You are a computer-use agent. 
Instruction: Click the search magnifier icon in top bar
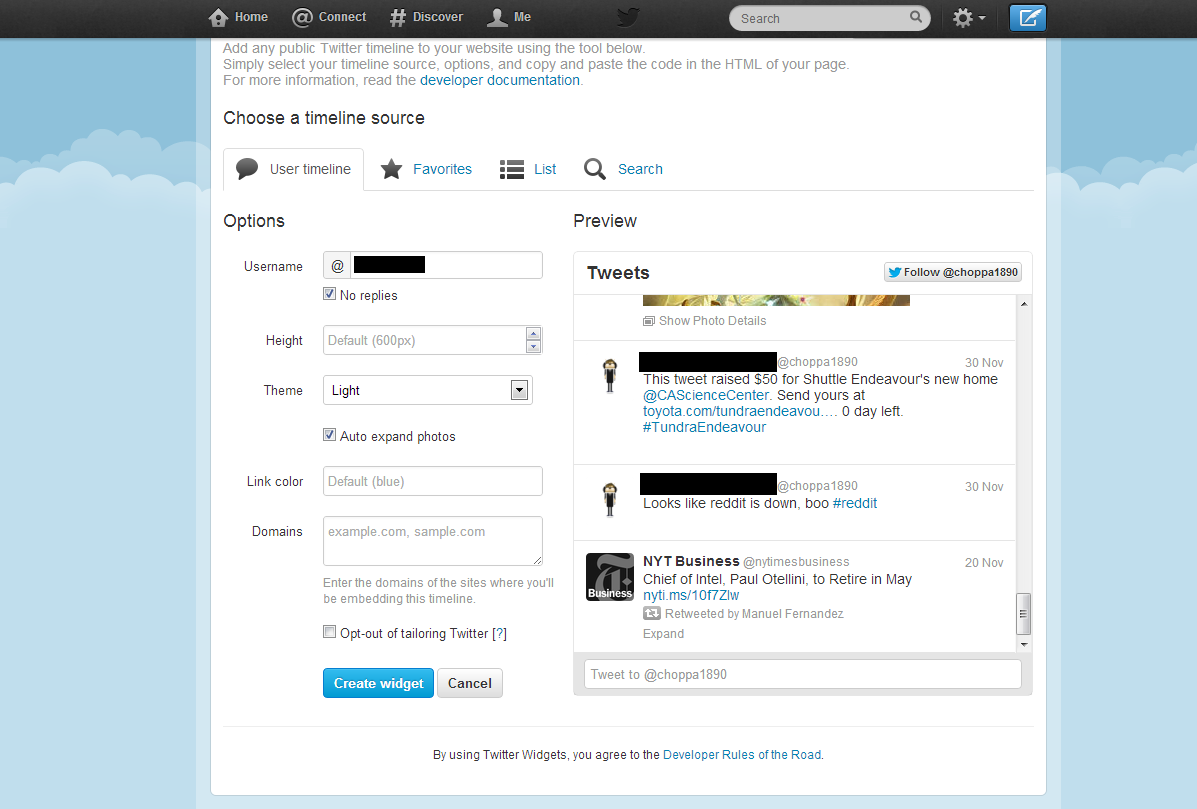point(915,17)
